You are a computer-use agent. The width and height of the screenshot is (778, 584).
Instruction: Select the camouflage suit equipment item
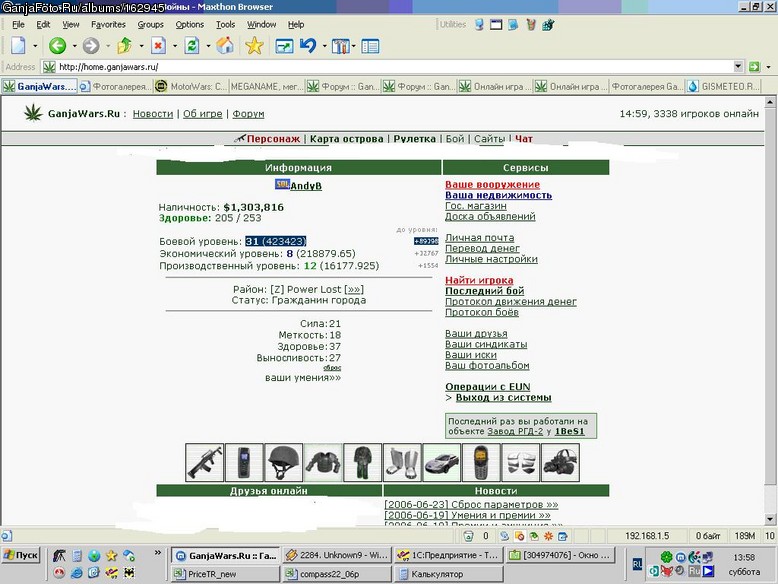[363, 462]
